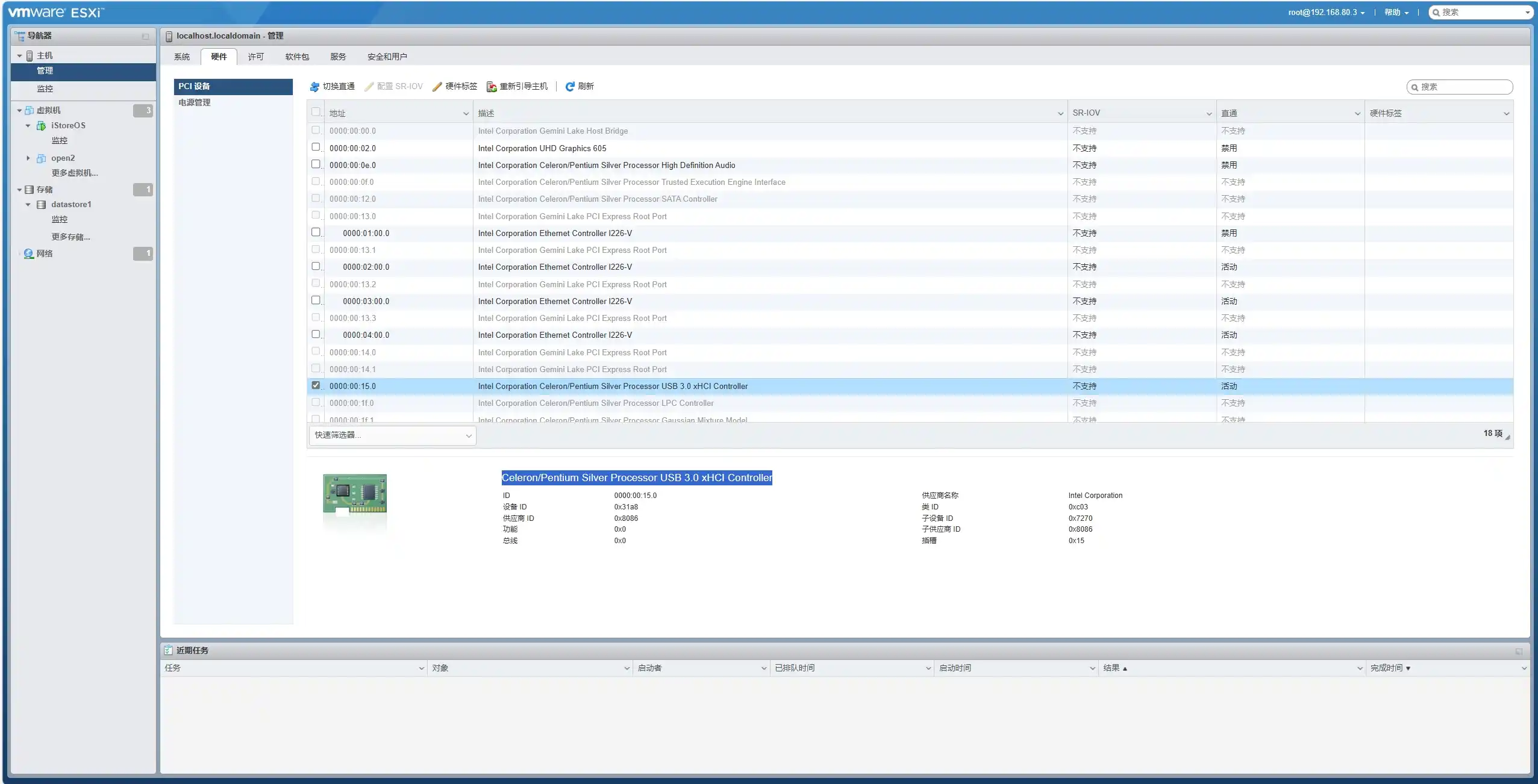Screen dimensions: 1538x784
Task: Check the 0000:02:00.0 Ethernet I226-V checkbox
Action: tap(316, 266)
